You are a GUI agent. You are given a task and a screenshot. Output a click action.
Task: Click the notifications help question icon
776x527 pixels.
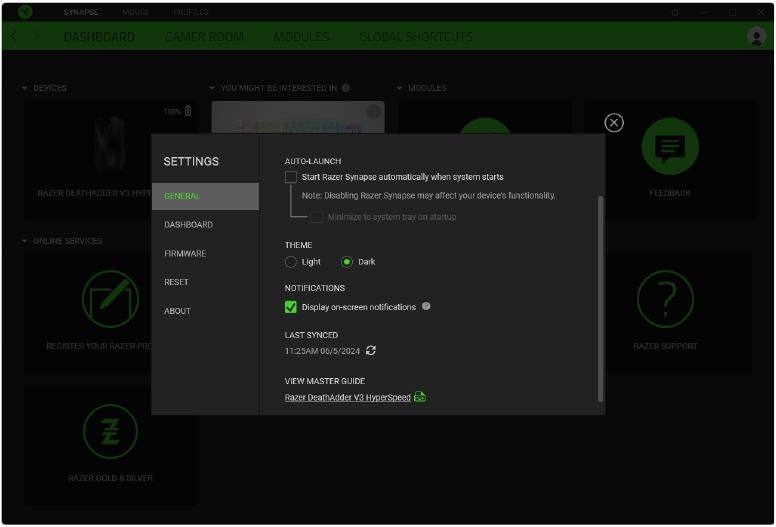click(426, 306)
